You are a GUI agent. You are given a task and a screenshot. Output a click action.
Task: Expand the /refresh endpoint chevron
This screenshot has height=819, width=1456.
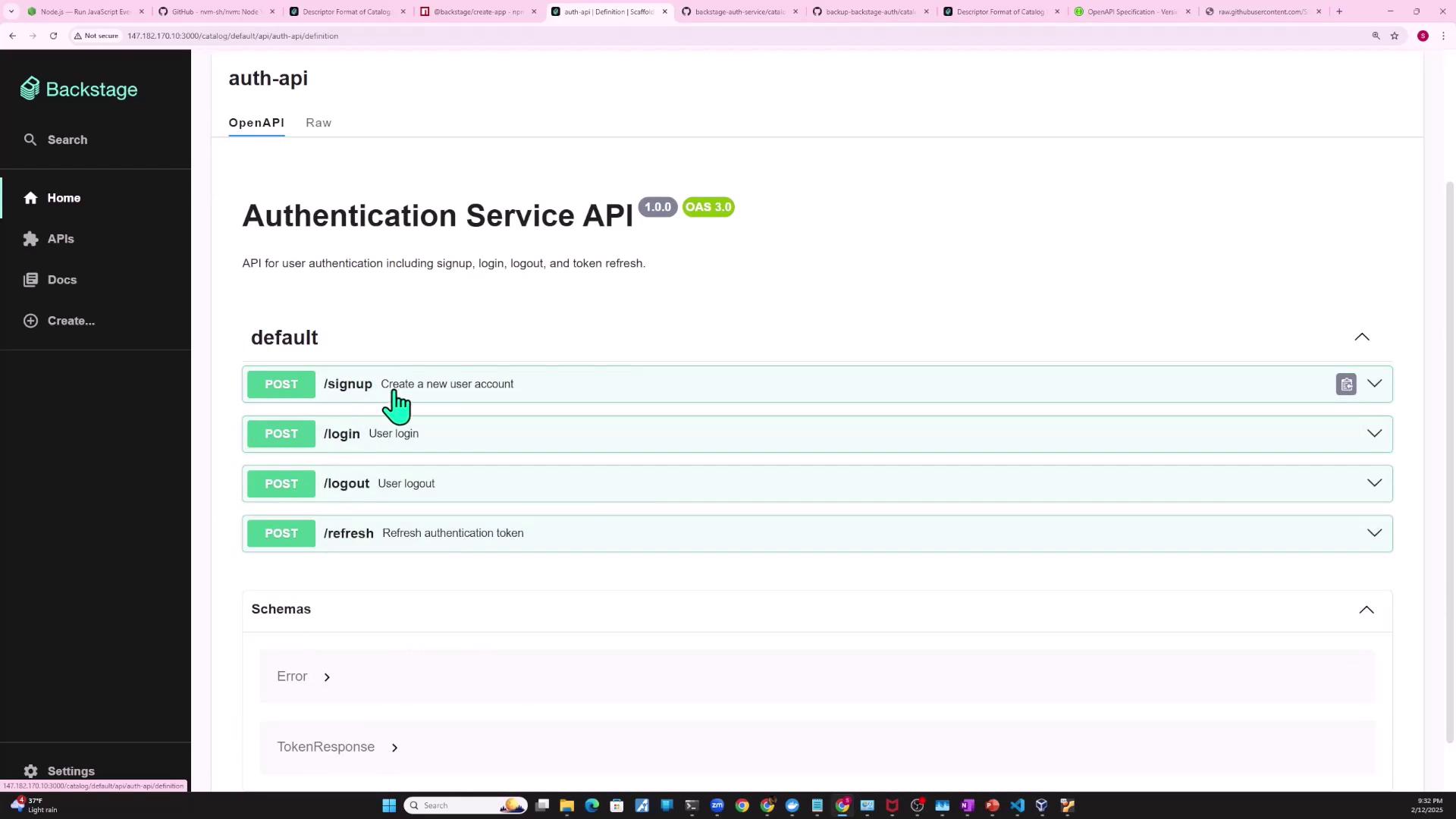tap(1374, 533)
